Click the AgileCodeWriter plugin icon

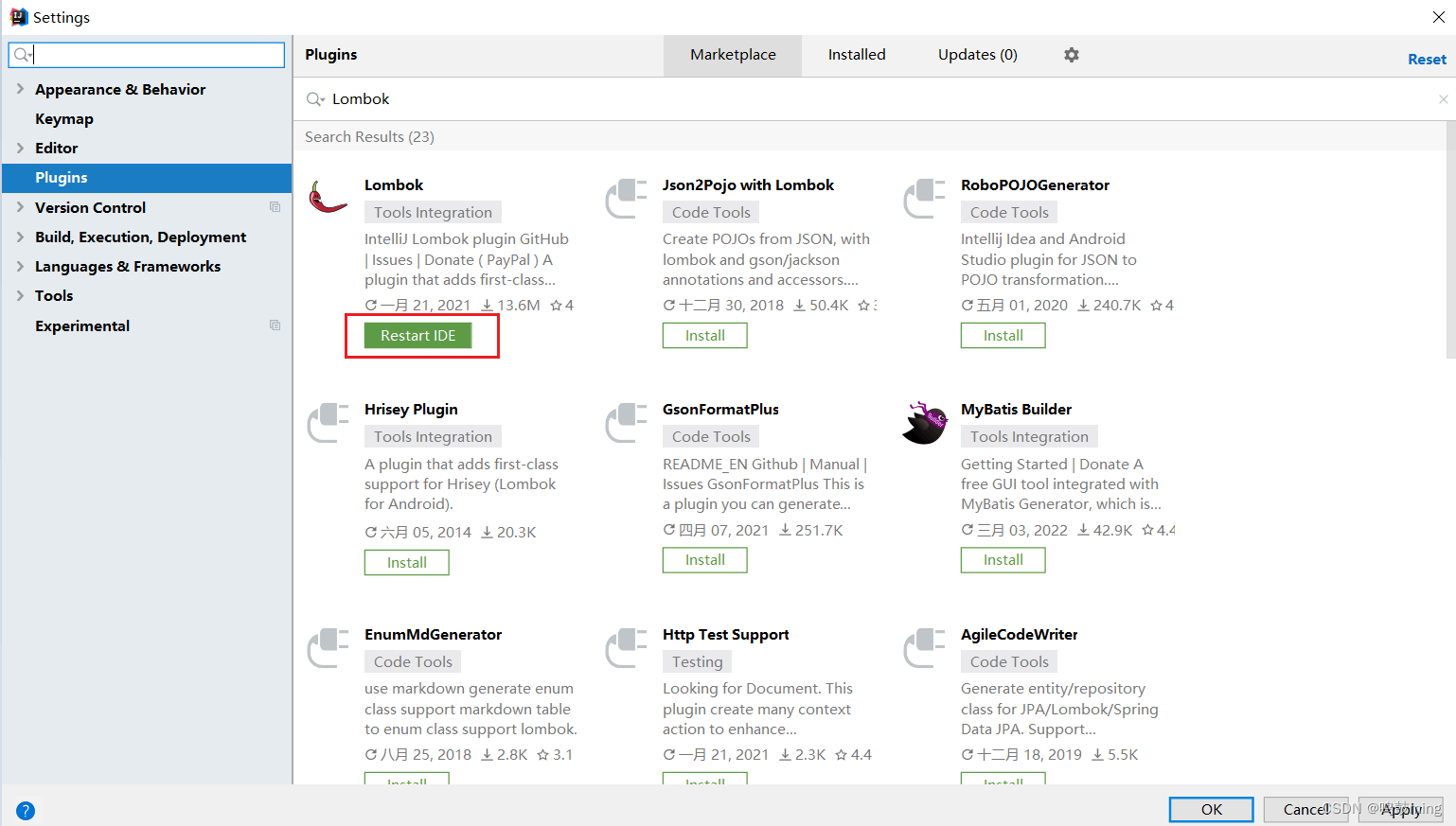pyautogui.click(x=924, y=647)
